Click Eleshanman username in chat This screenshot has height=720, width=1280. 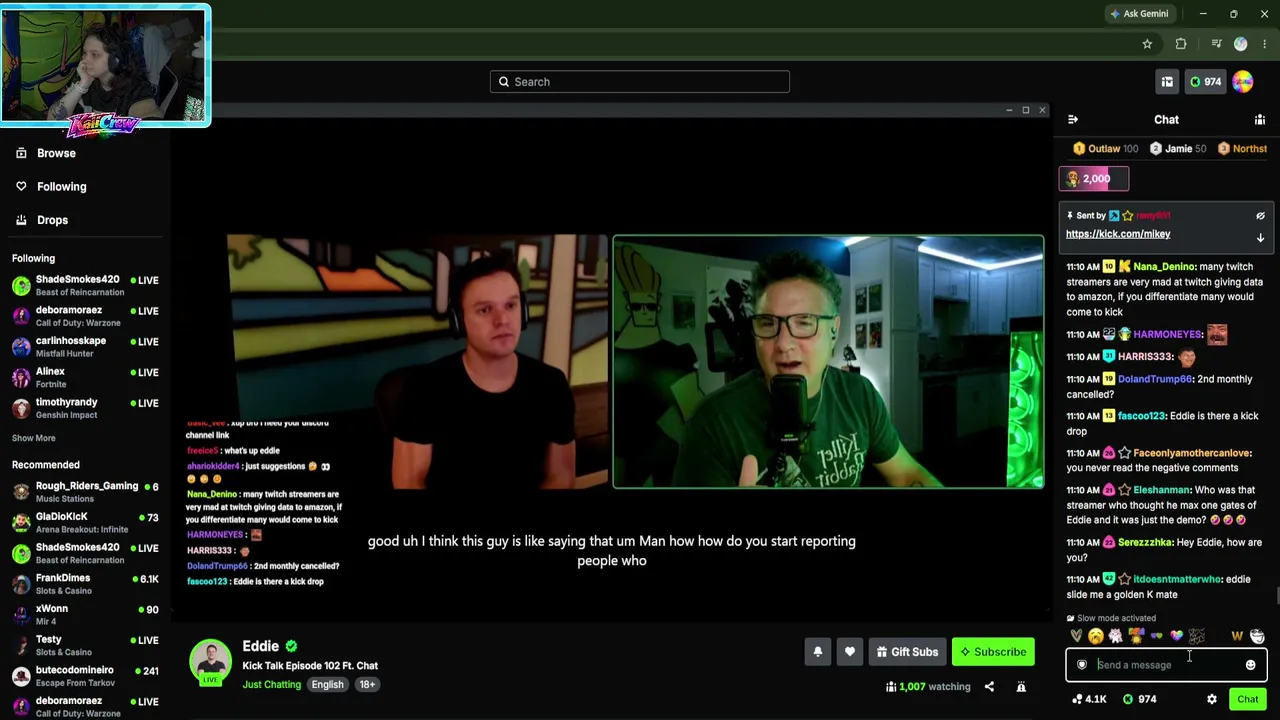1161,491
